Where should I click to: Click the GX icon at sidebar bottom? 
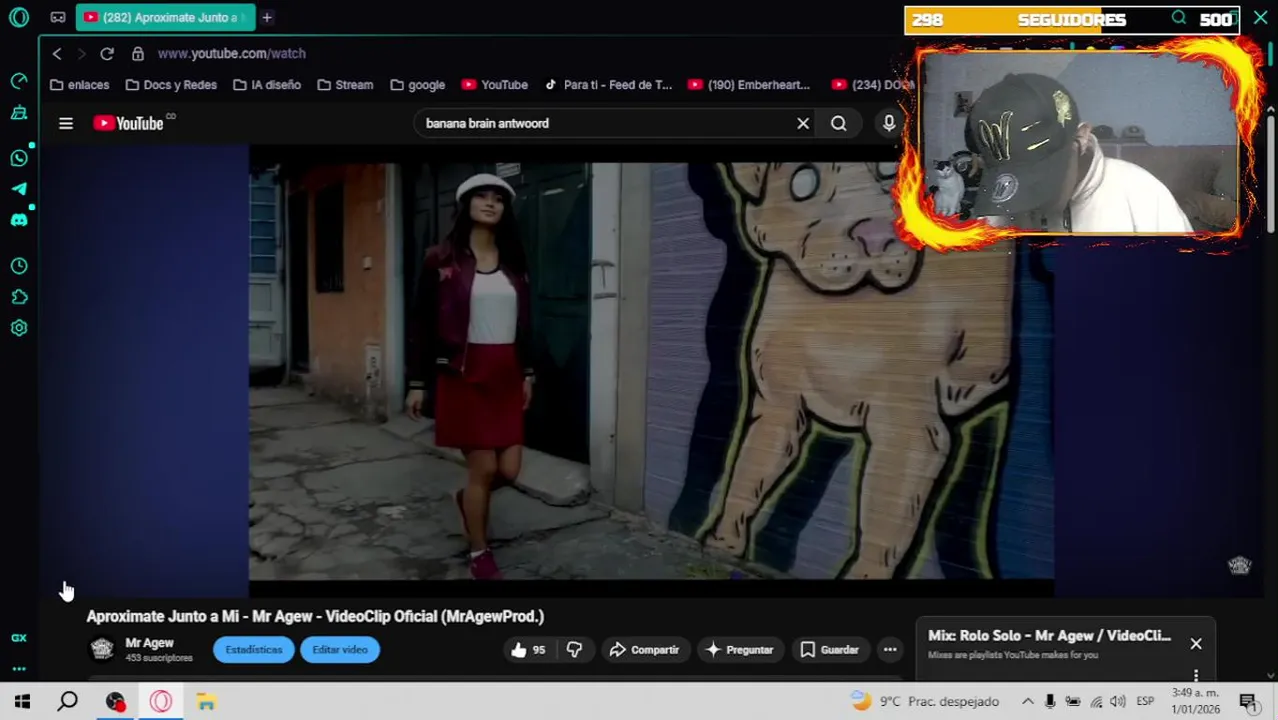coord(19,638)
